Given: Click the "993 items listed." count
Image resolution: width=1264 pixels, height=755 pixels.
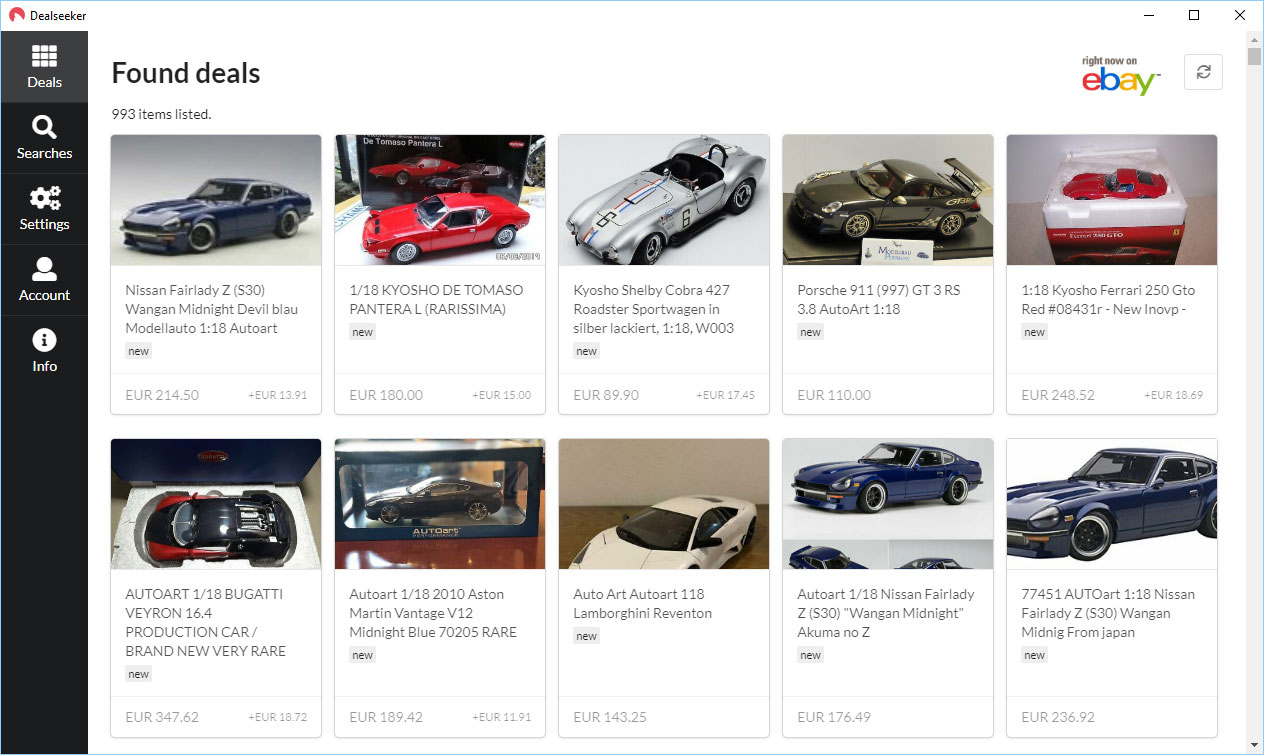Looking at the screenshot, I should pyautogui.click(x=161, y=114).
